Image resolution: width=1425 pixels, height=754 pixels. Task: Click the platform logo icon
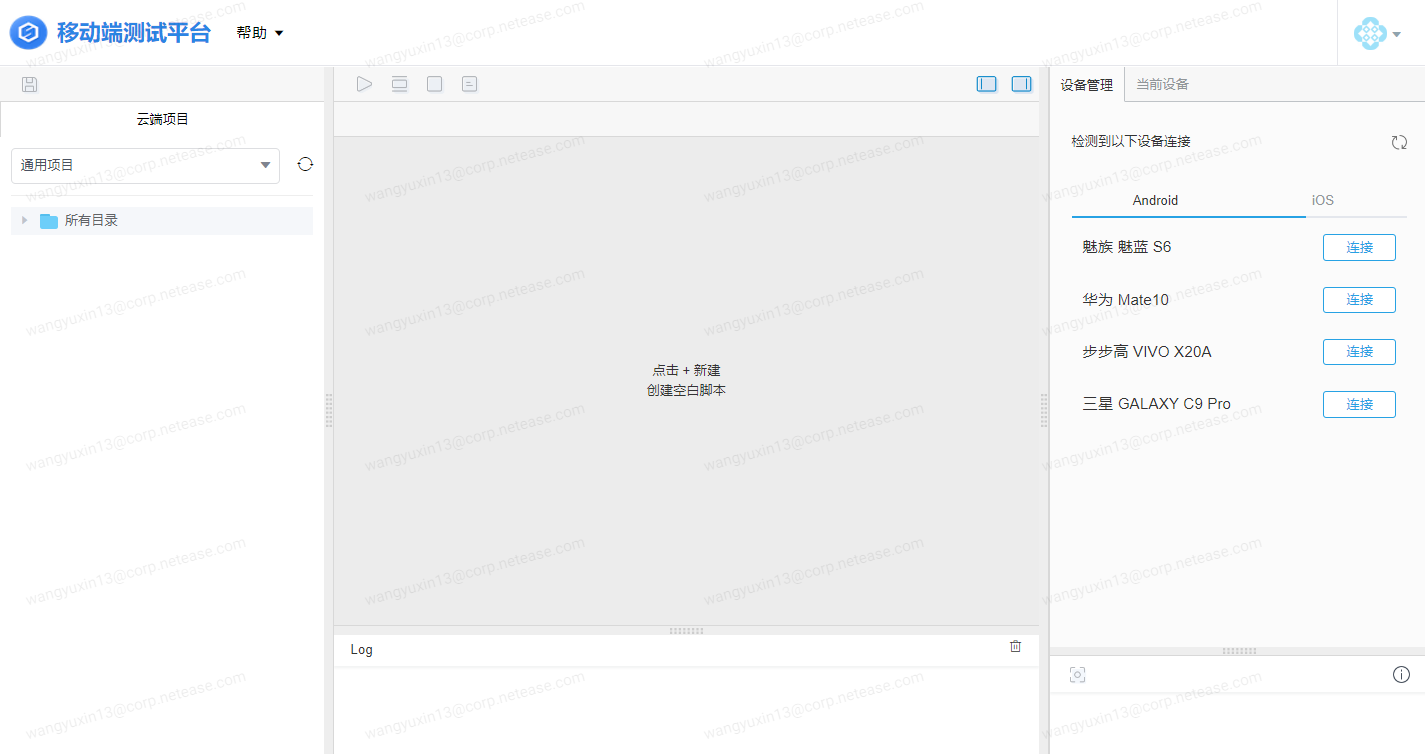click(x=29, y=33)
